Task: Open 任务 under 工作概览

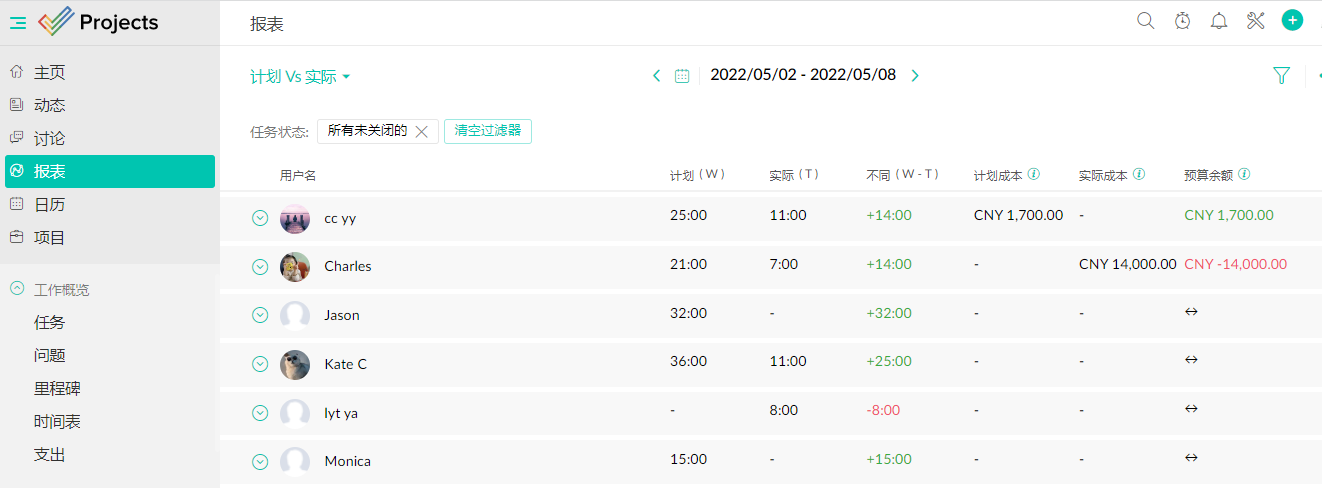Action: 50,322
